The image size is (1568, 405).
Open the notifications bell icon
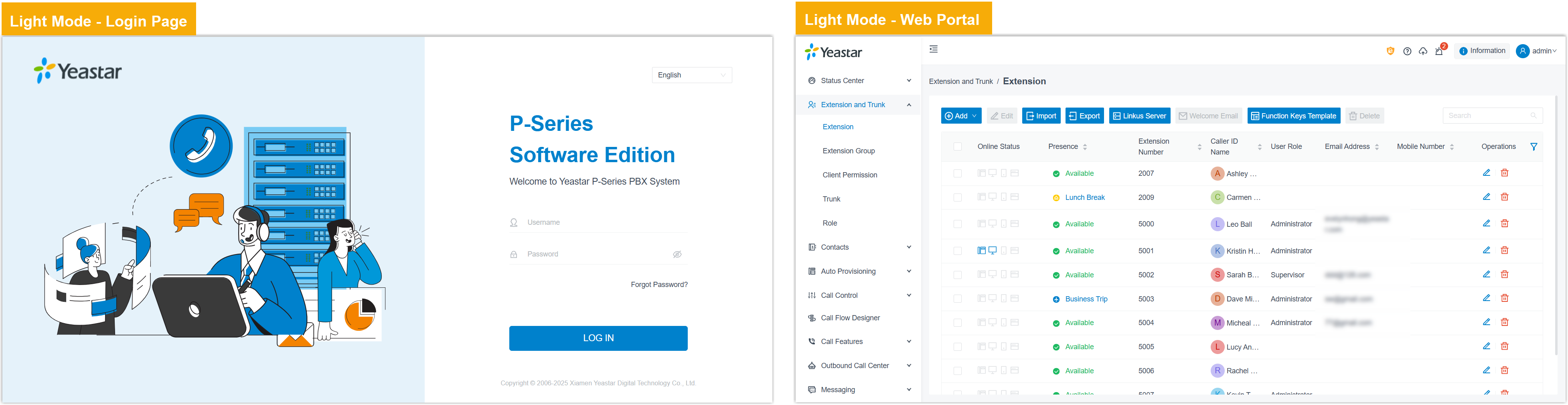click(1439, 51)
